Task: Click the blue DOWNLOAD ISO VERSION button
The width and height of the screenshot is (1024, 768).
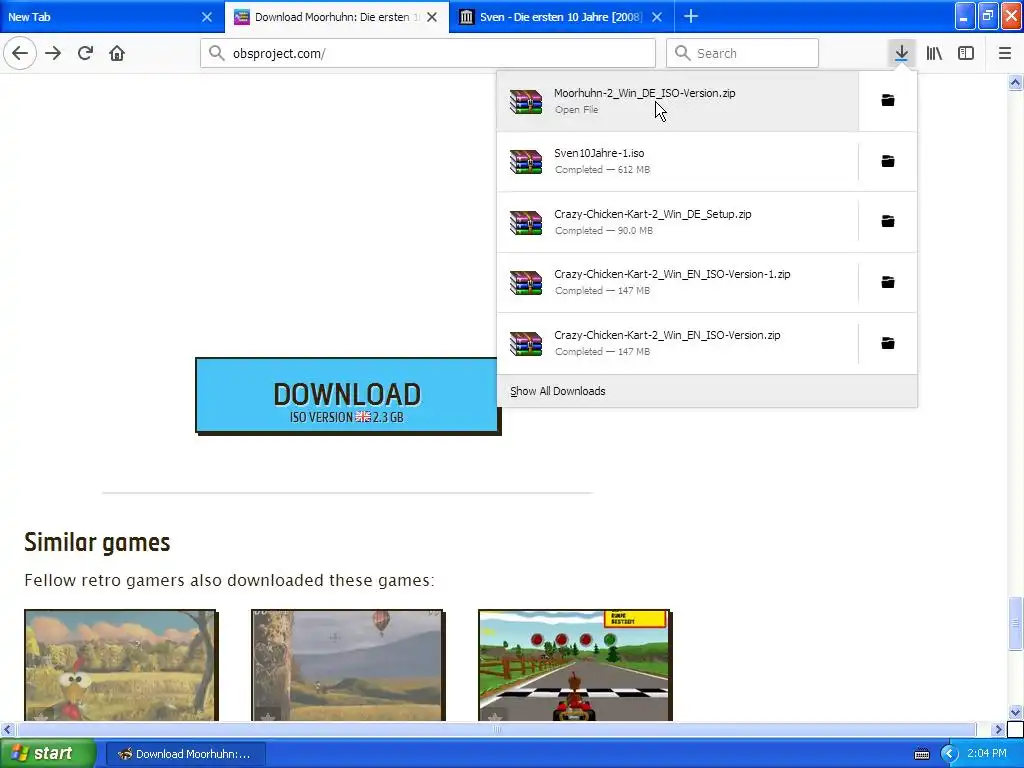Action: (x=347, y=395)
